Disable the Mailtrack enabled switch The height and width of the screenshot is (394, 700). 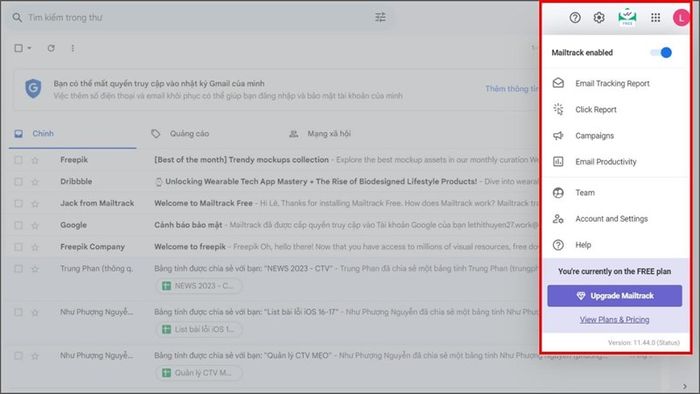point(661,53)
